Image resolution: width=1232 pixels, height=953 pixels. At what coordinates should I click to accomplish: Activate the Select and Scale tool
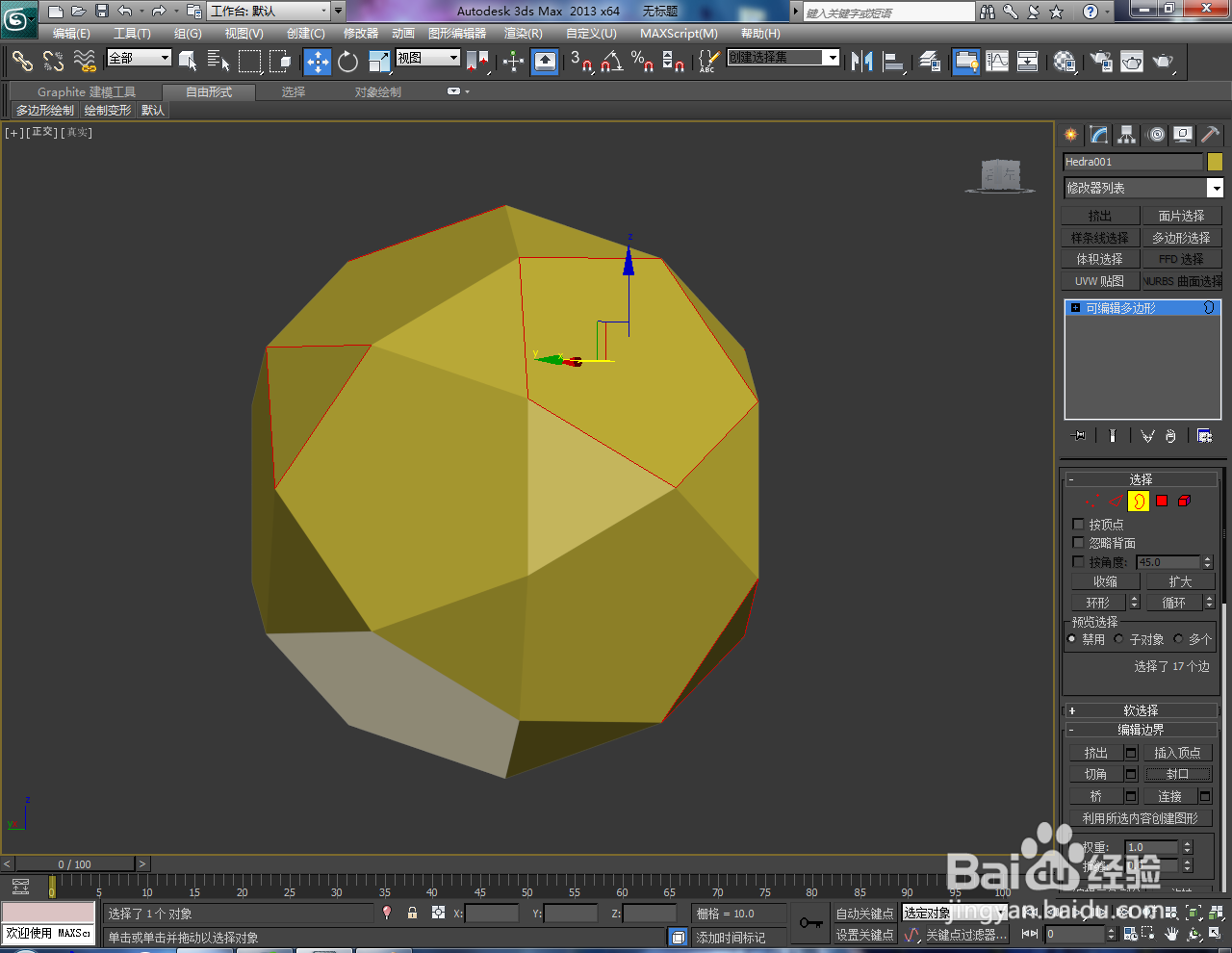pos(379,62)
